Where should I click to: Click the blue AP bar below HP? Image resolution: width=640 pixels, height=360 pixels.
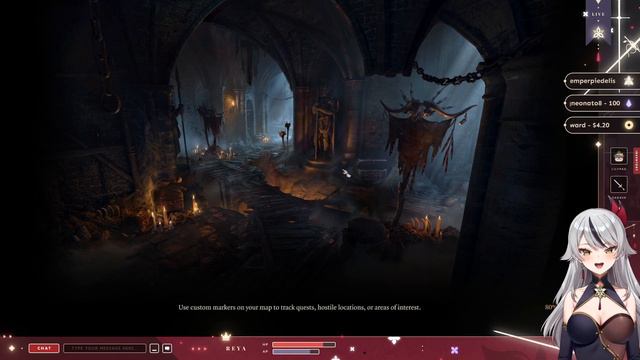pyautogui.click(x=296, y=351)
